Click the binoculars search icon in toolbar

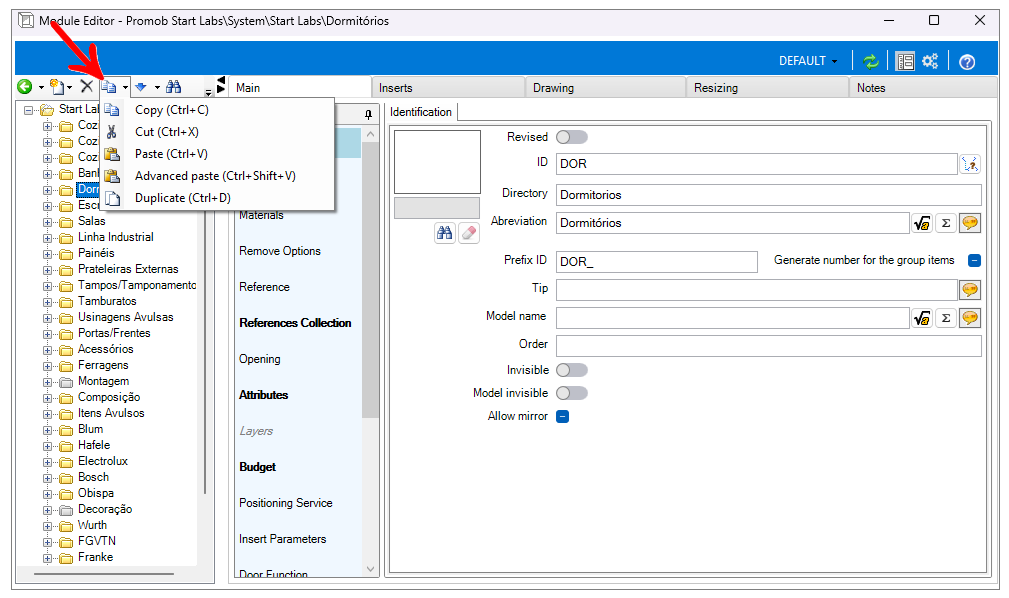point(173,88)
